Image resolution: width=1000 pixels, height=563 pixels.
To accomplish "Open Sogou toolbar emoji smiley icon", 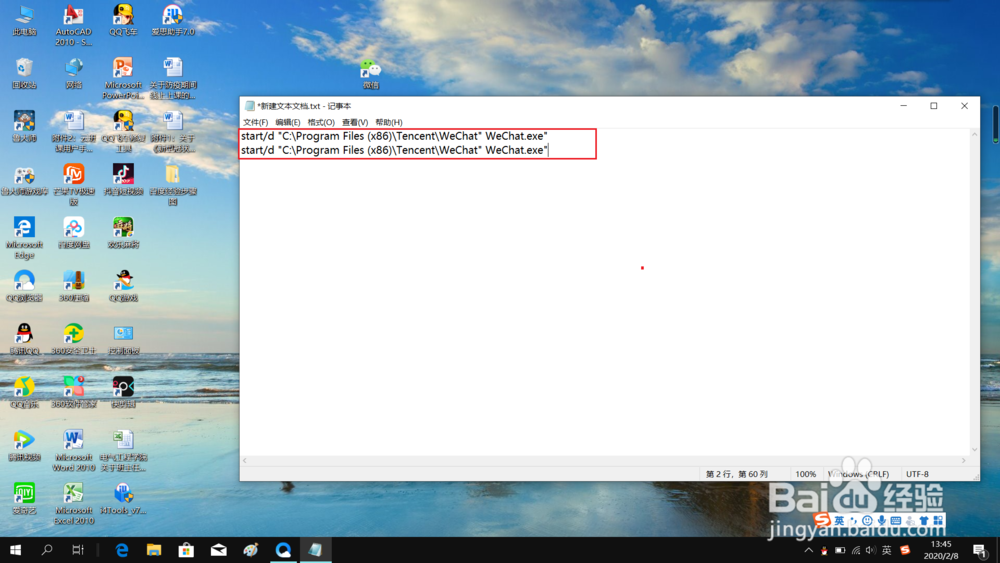I will (x=867, y=521).
